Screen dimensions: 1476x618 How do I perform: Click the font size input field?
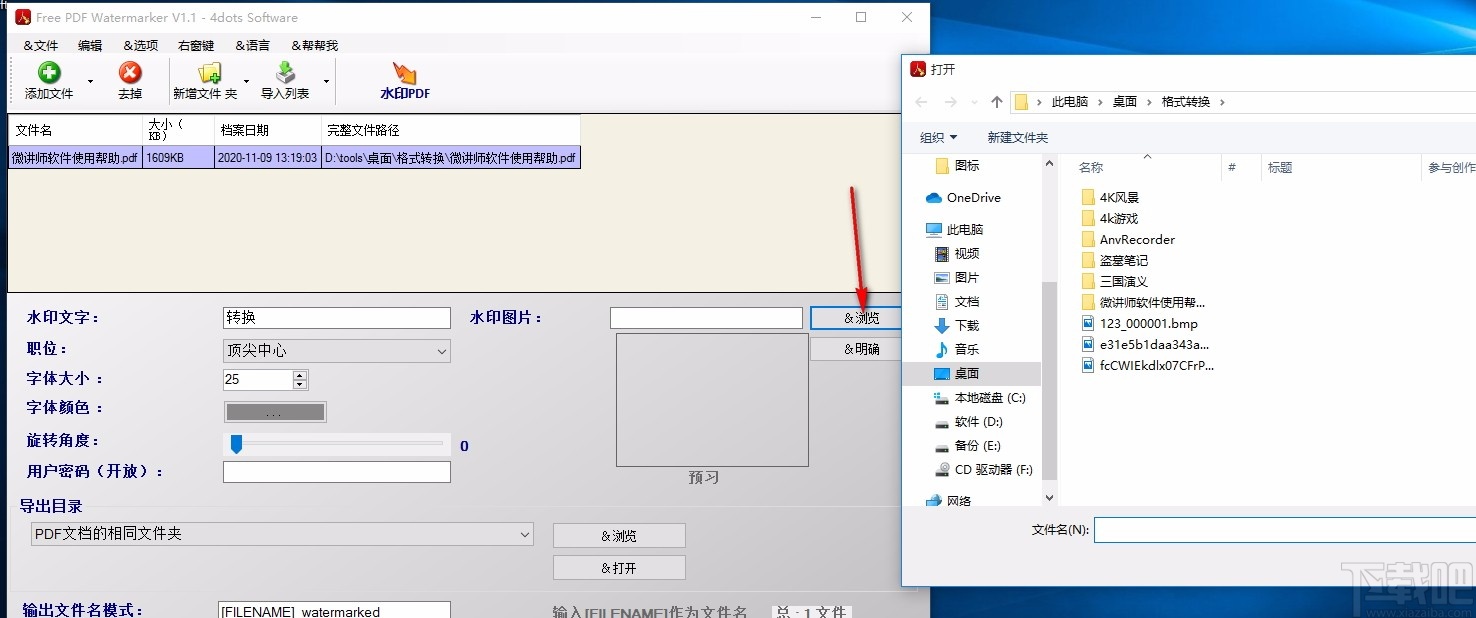[x=257, y=379]
